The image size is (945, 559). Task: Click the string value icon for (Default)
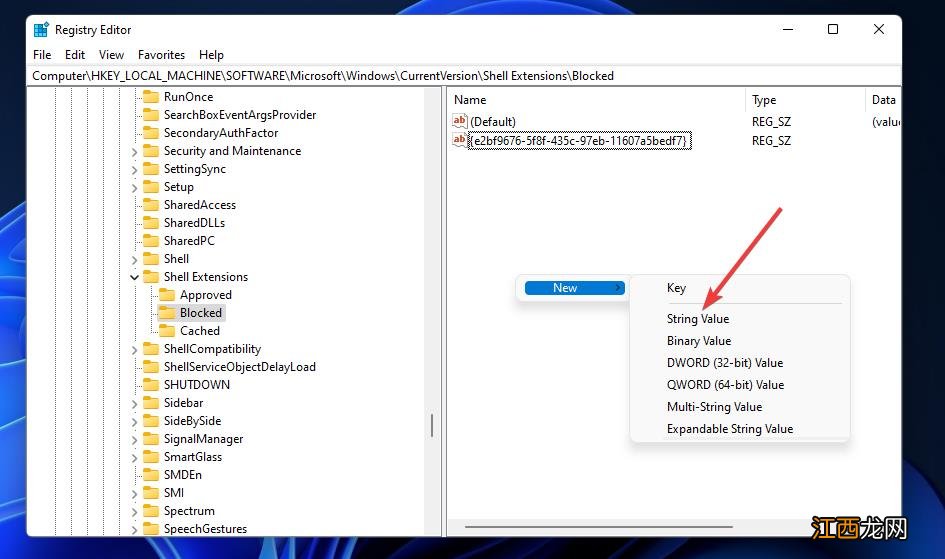pos(459,121)
